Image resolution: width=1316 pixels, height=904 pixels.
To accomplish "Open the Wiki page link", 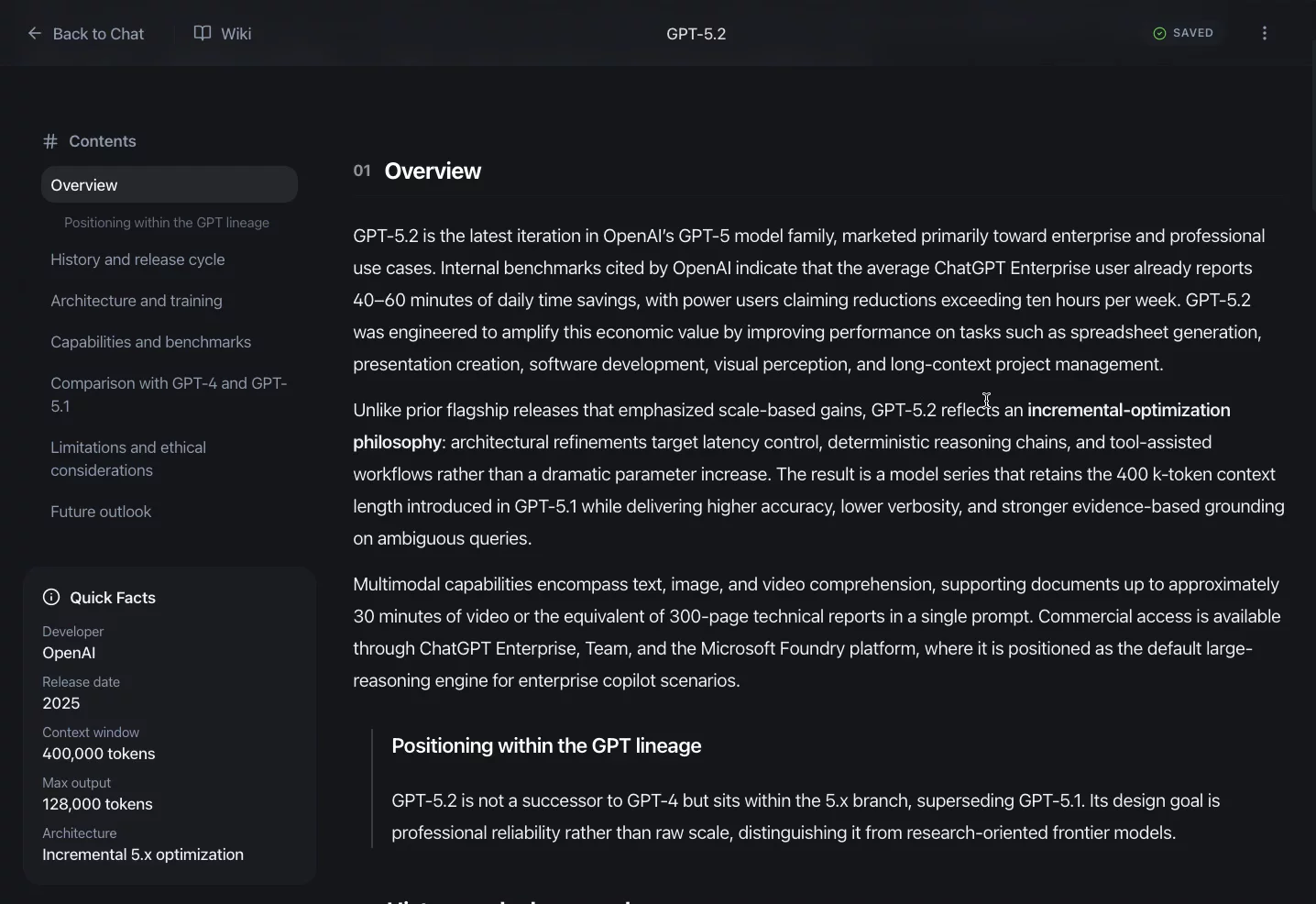I will (236, 34).
